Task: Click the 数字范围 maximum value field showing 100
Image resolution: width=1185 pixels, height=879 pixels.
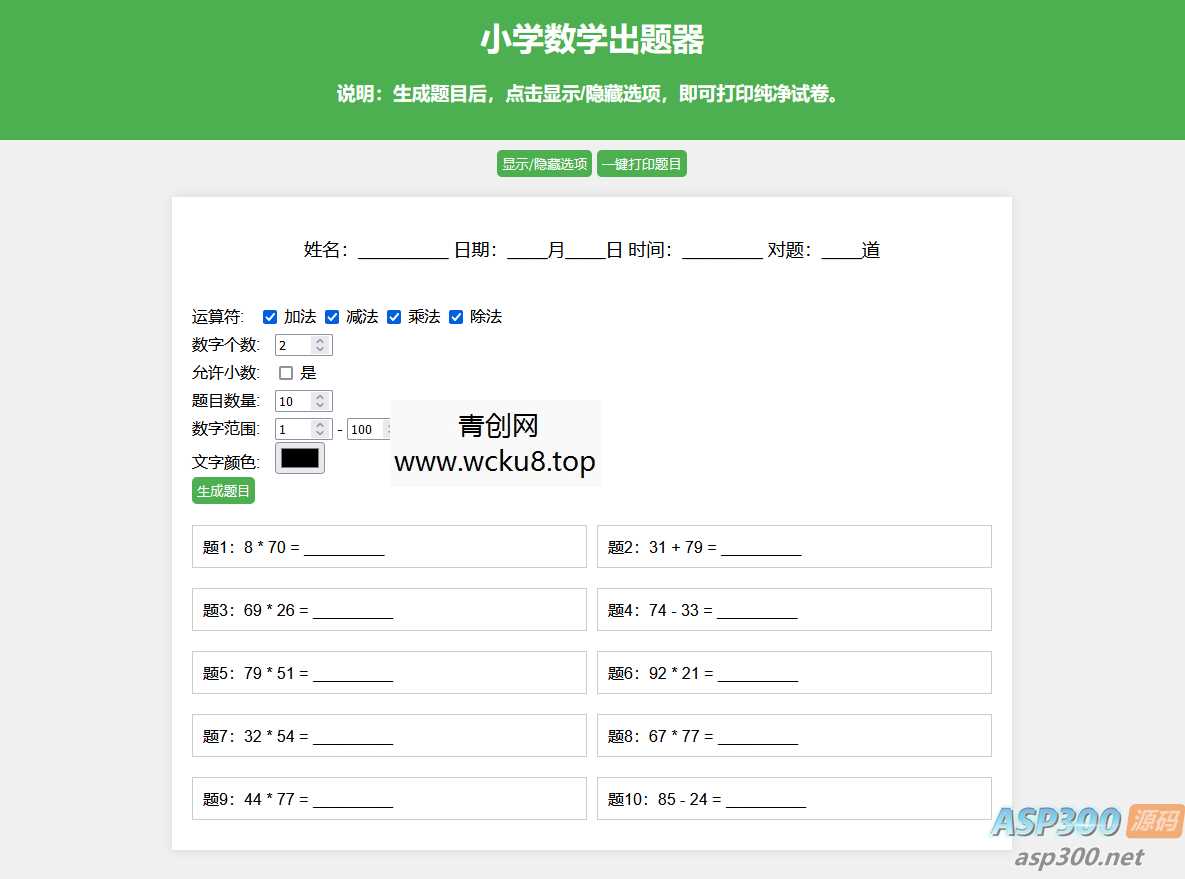Action: [364, 428]
